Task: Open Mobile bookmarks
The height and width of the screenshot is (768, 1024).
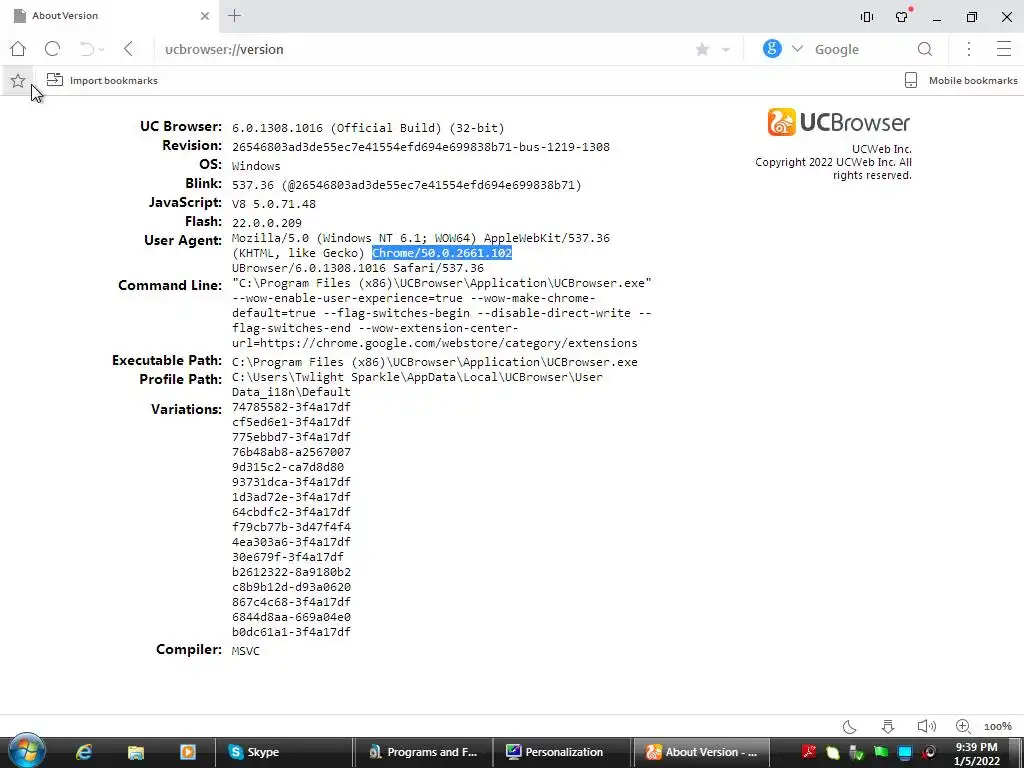Action: pos(961,80)
